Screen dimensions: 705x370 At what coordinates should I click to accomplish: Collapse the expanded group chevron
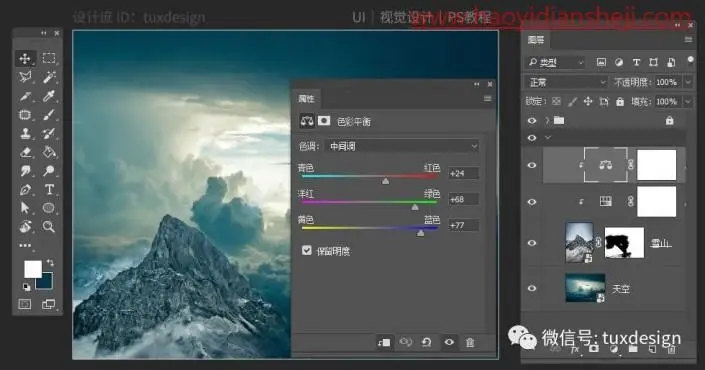coord(548,138)
